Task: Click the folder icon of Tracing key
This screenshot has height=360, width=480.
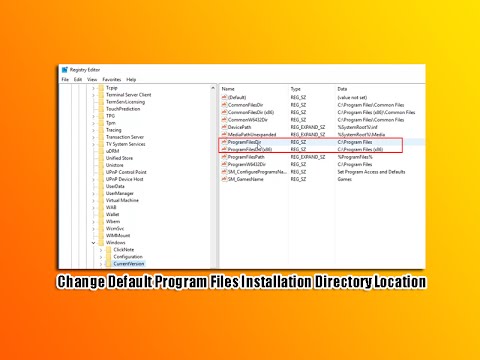Action: point(101,130)
